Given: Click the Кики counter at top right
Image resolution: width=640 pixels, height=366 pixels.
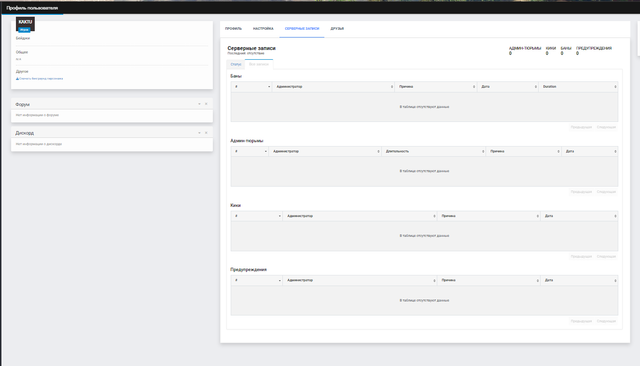Looking at the screenshot, I should [x=551, y=50].
